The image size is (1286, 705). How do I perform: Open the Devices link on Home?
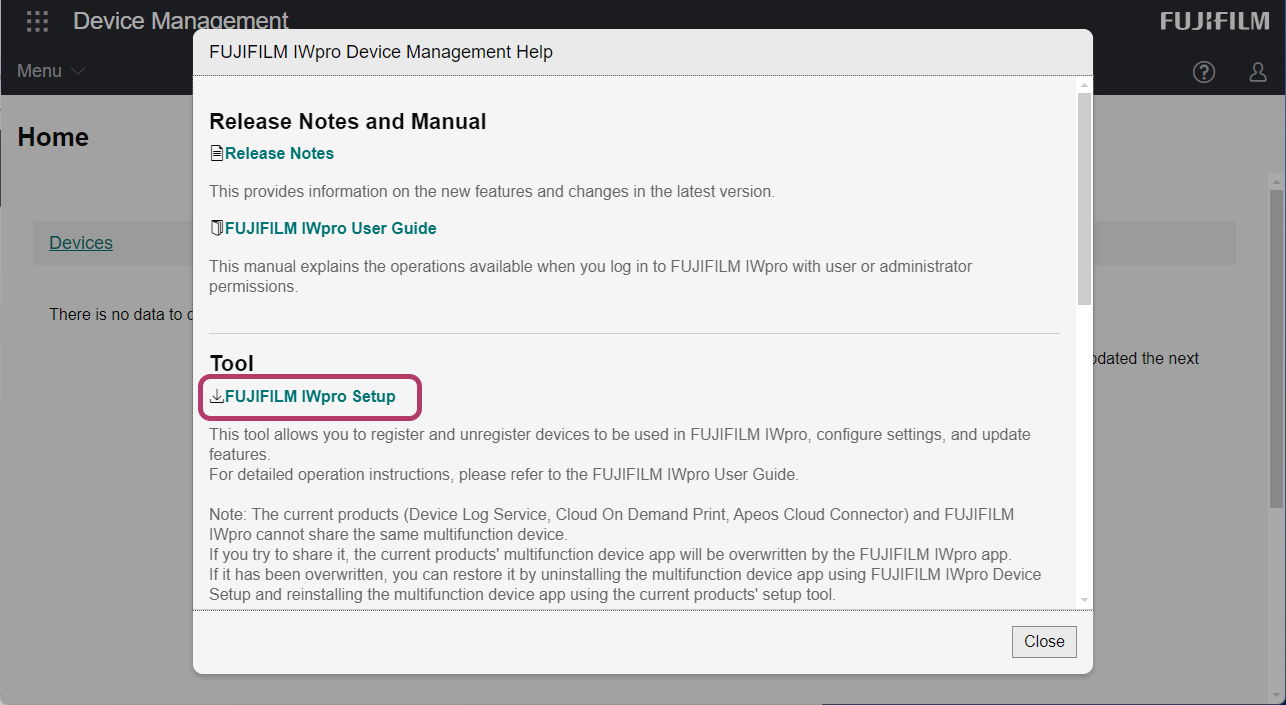coord(81,243)
